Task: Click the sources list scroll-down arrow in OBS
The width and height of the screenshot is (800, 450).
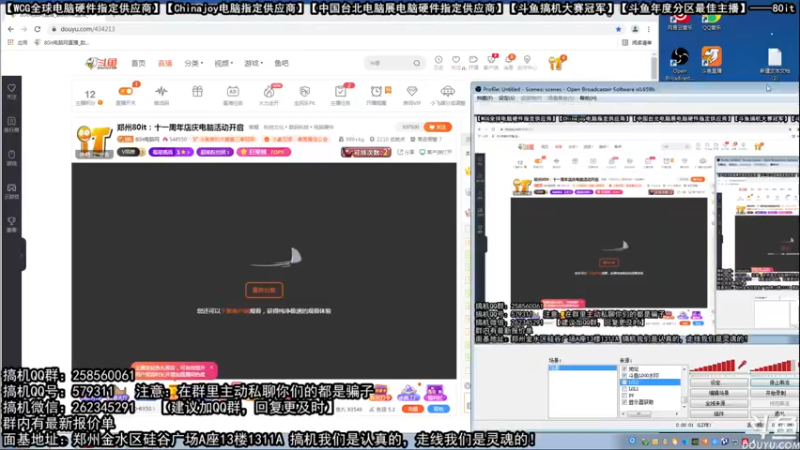Action: coord(684,407)
